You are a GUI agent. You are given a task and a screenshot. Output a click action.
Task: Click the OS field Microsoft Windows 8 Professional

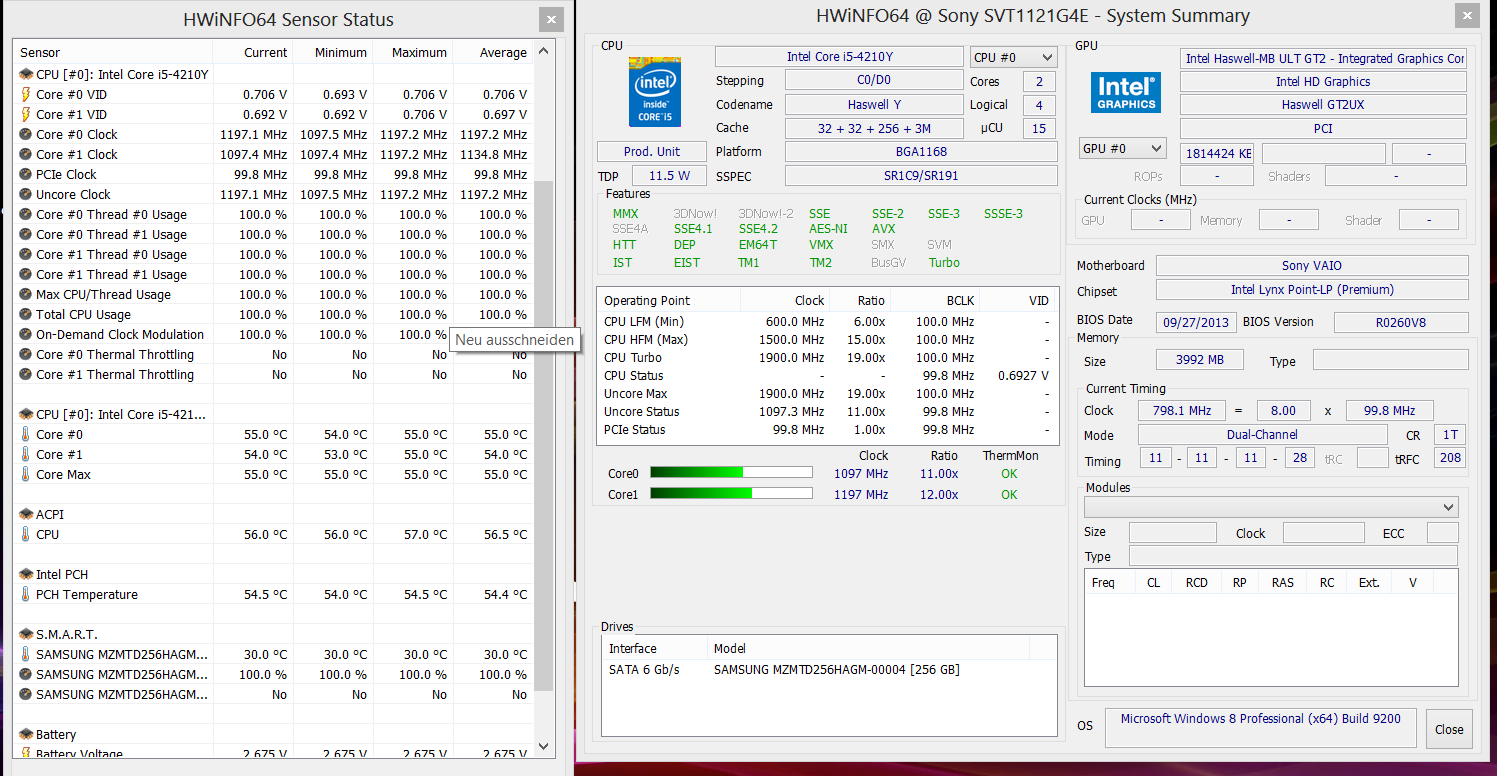1261,727
